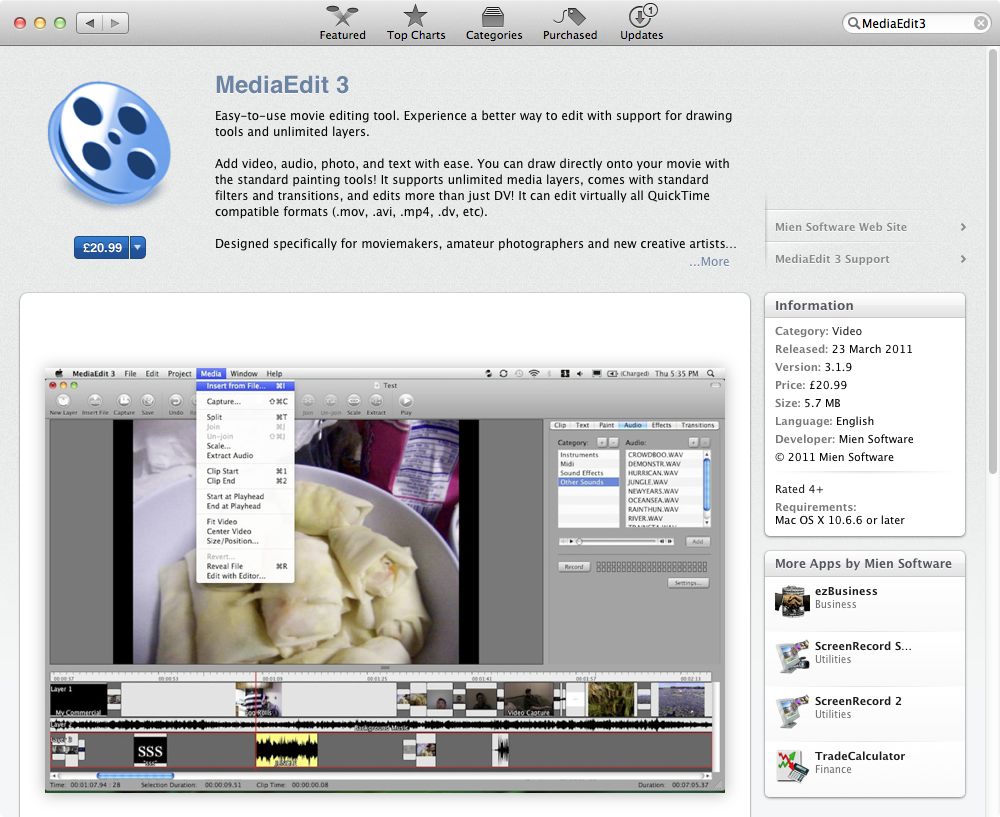Viewport: 1000px width, 817px height.
Task: Click the Settings... button in the screenshot
Action: pos(688,583)
